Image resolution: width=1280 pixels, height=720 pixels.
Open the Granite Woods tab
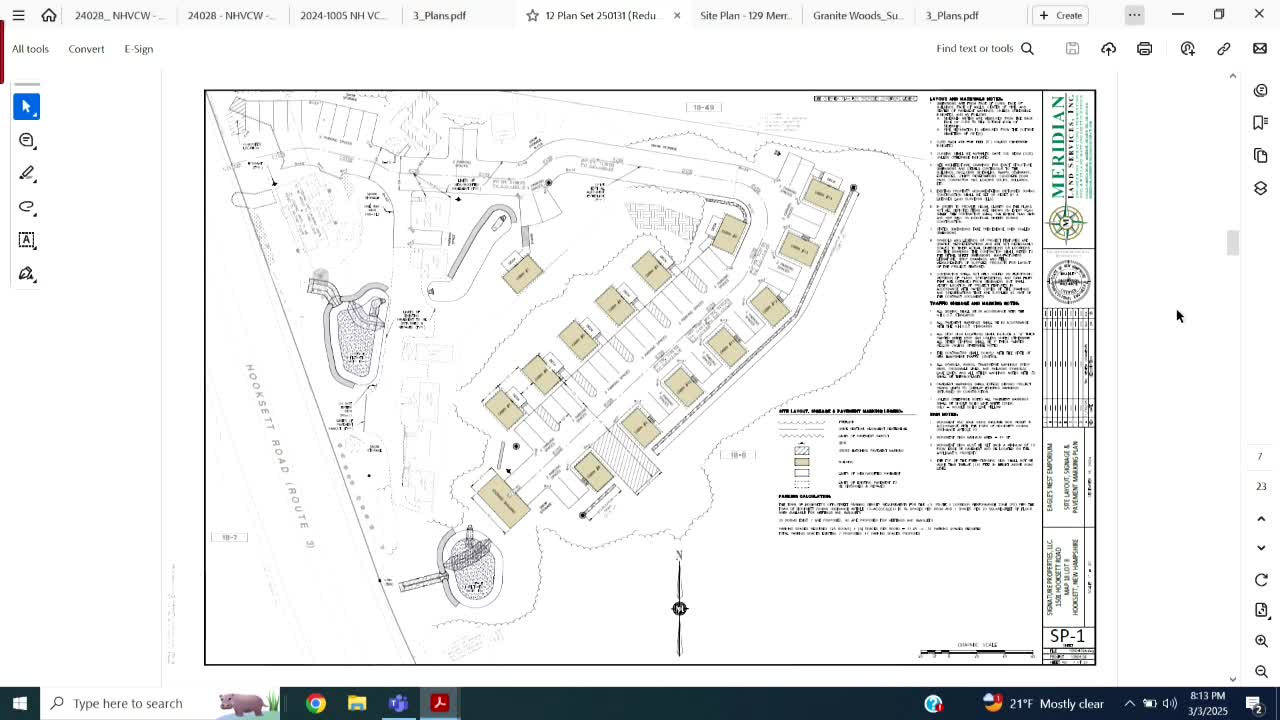pos(857,15)
